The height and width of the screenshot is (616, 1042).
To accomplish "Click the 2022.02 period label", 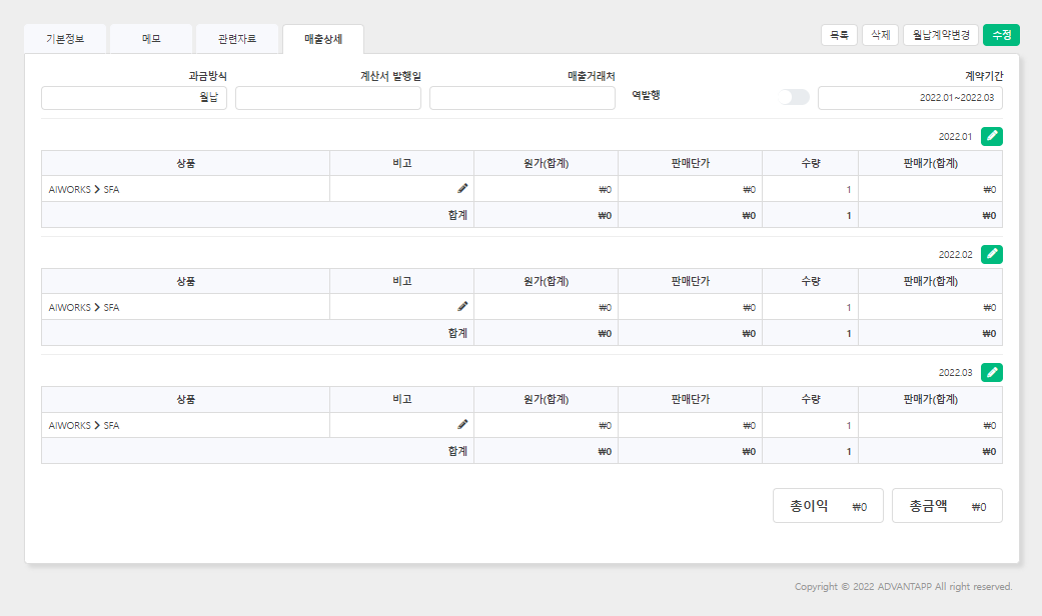I will tap(955, 255).
